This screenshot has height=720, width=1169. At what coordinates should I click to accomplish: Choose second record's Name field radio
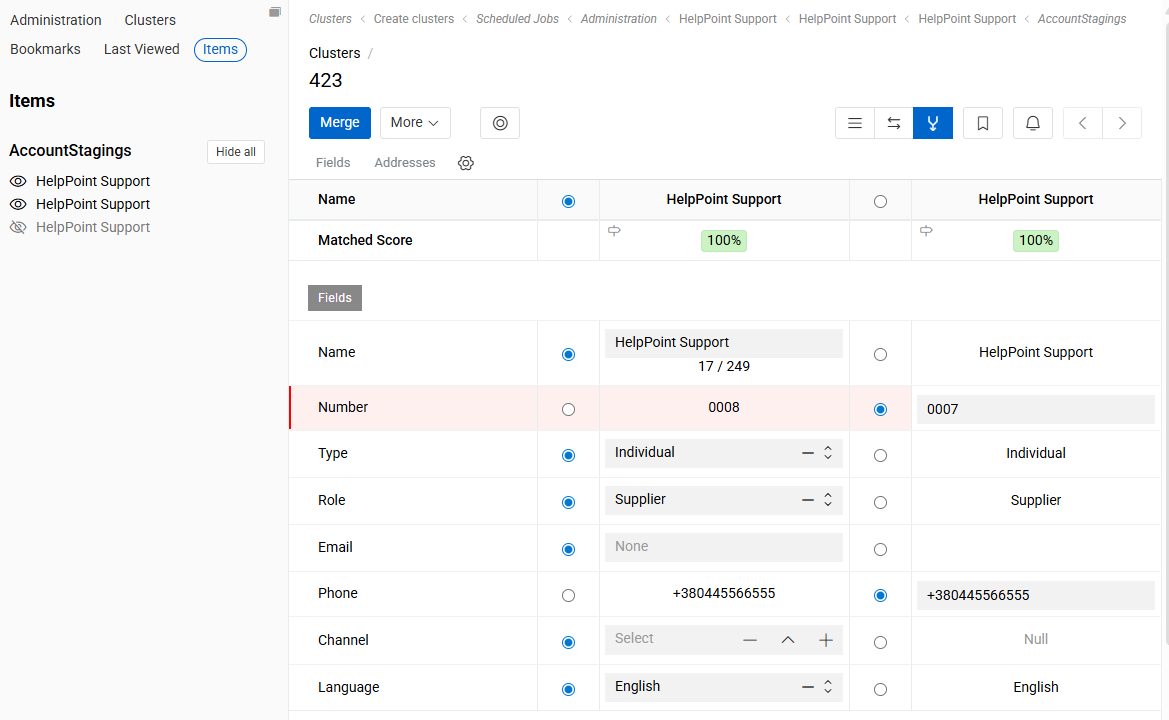click(x=880, y=355)
